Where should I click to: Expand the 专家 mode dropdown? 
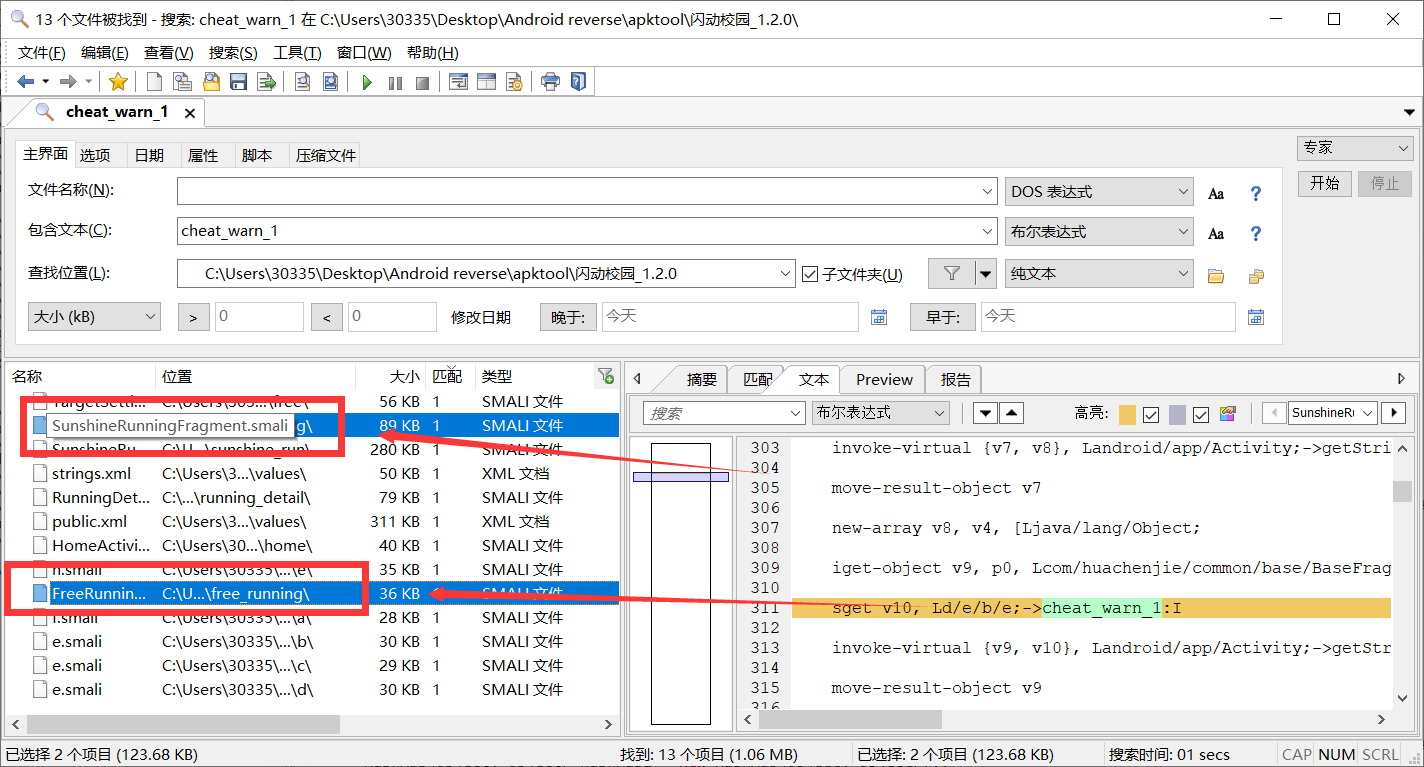1355,148
